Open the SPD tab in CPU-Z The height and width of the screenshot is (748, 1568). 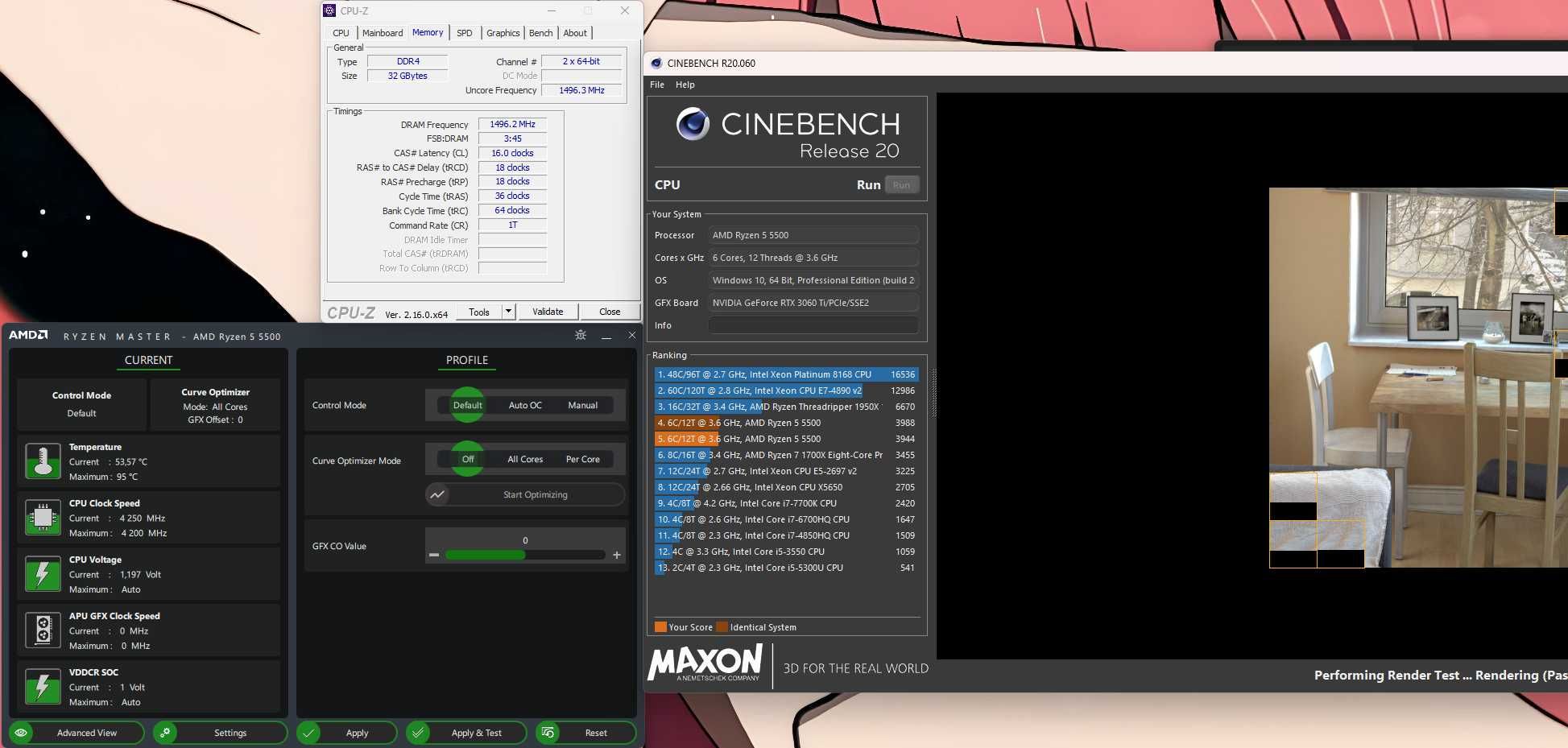(x=465, y=33)
